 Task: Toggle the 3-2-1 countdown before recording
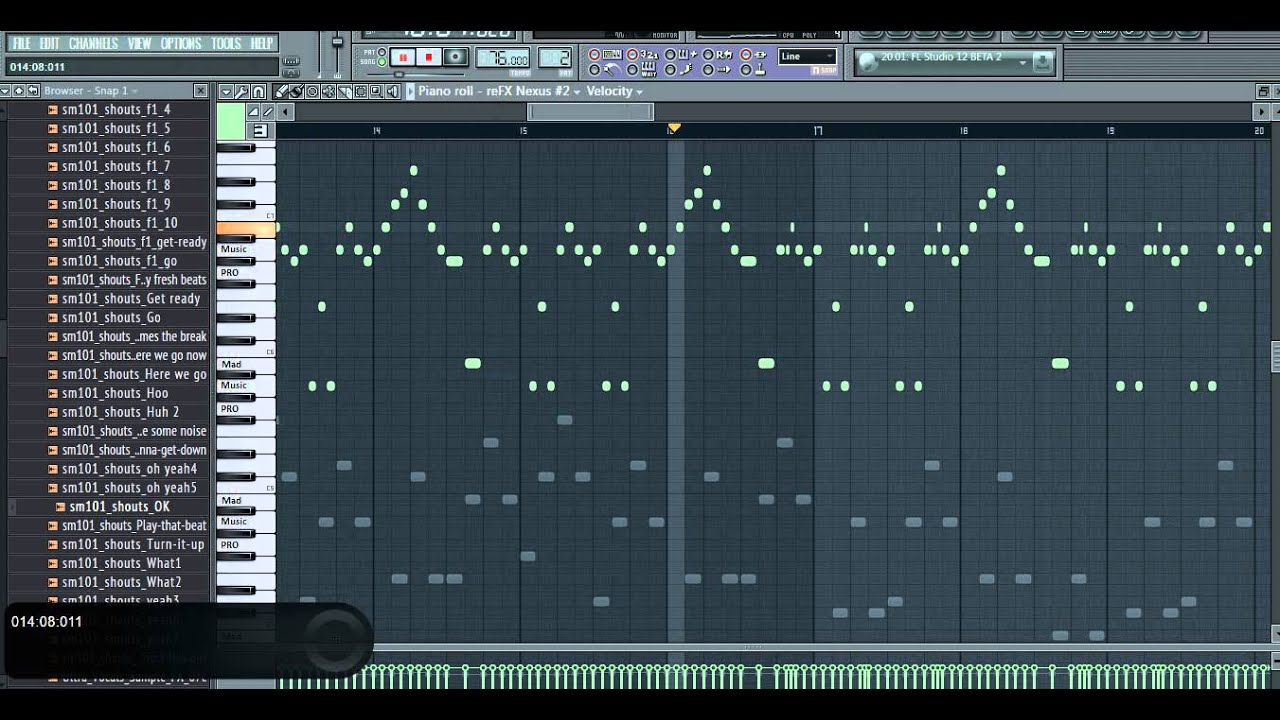click(x=632, y=55)
